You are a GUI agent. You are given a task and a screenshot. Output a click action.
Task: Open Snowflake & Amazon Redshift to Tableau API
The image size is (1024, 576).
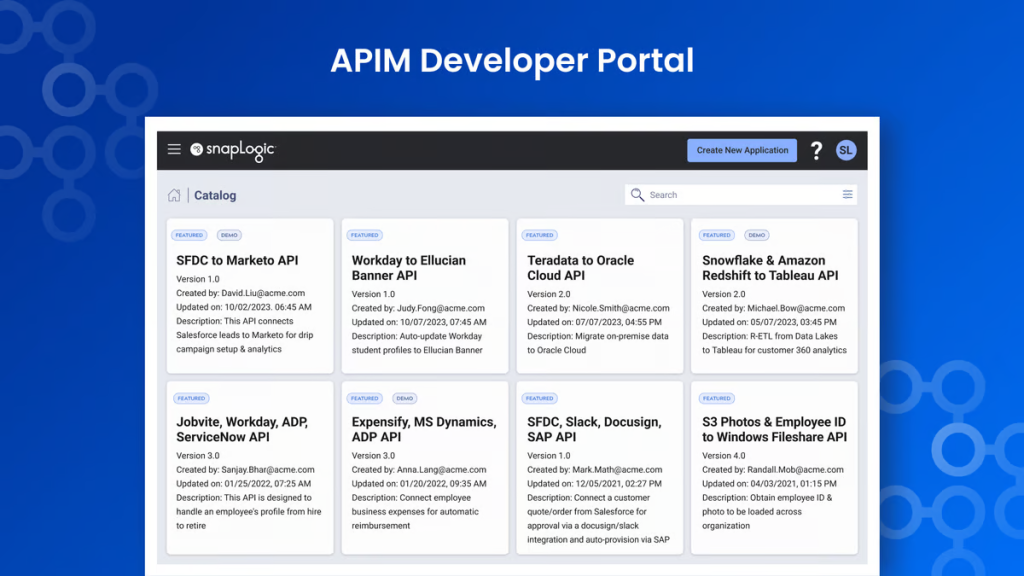pos(770,267)
